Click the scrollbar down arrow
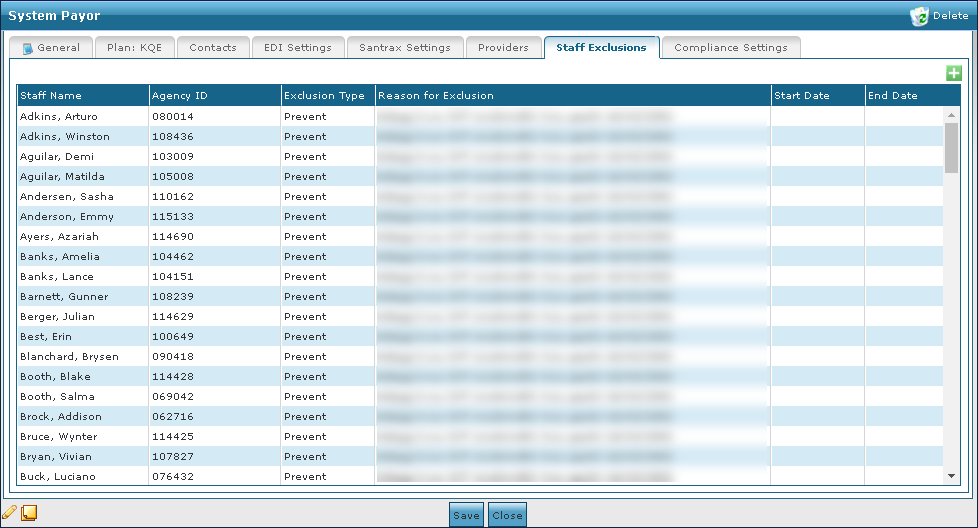The image size is (978, 528). 951,477
